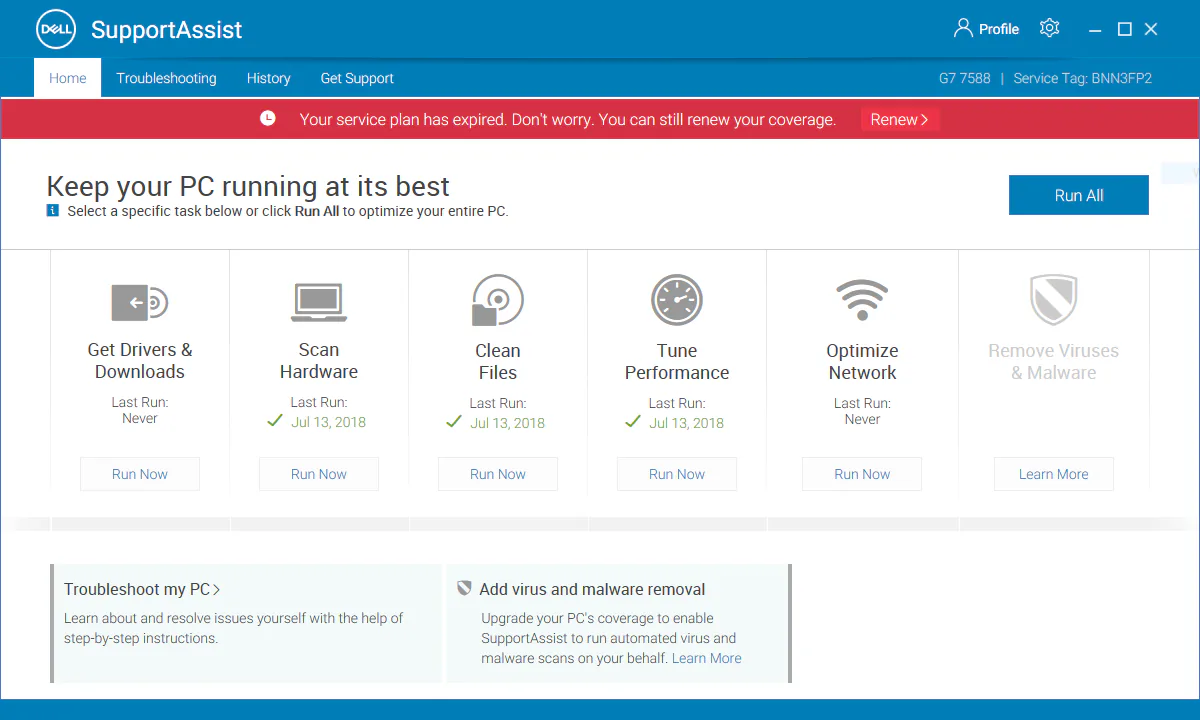Click the Remove Viruses & Malware title

click(1053, 361)
